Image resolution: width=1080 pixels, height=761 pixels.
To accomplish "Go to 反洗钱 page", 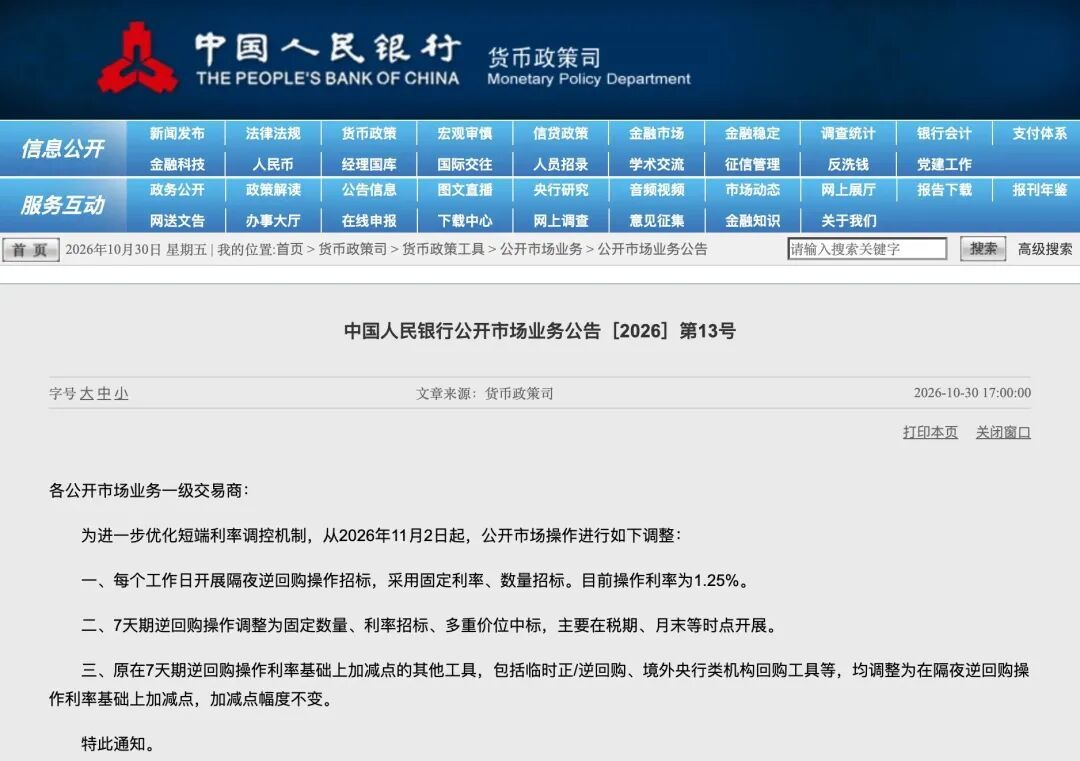I will (848, 165).
